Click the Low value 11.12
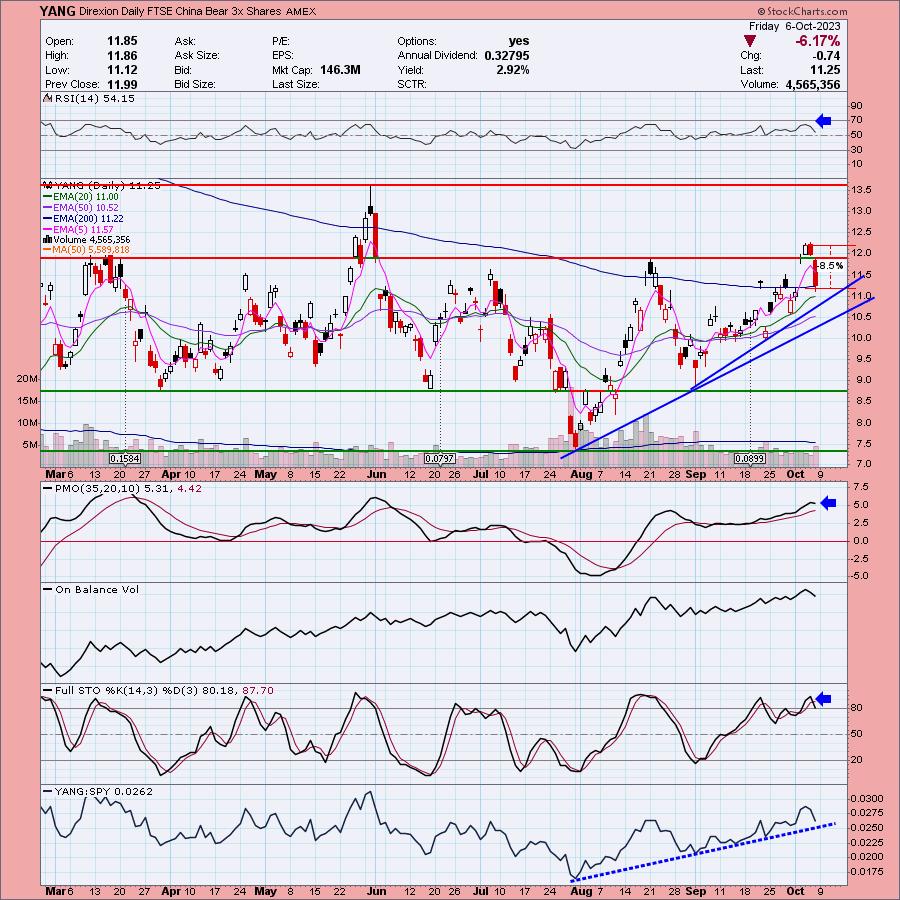This screenshot has width=900, height=900. (122, 70)
